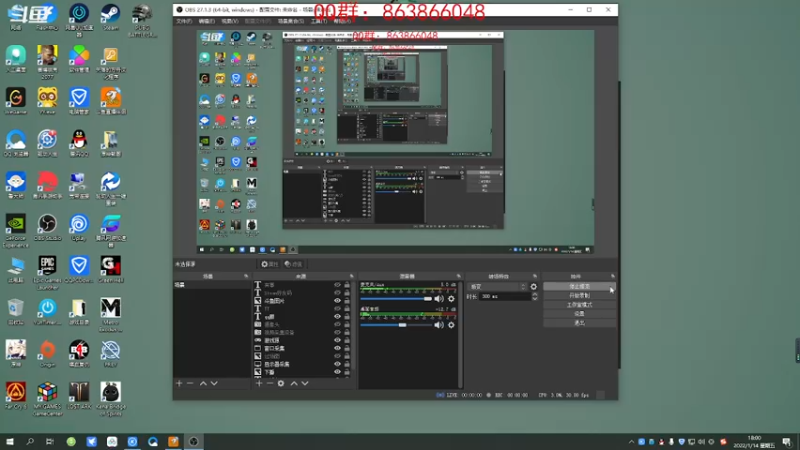
Task: Open source properties gear in sources toolbar
Action: pyautogui.click(x=281, y=383)
